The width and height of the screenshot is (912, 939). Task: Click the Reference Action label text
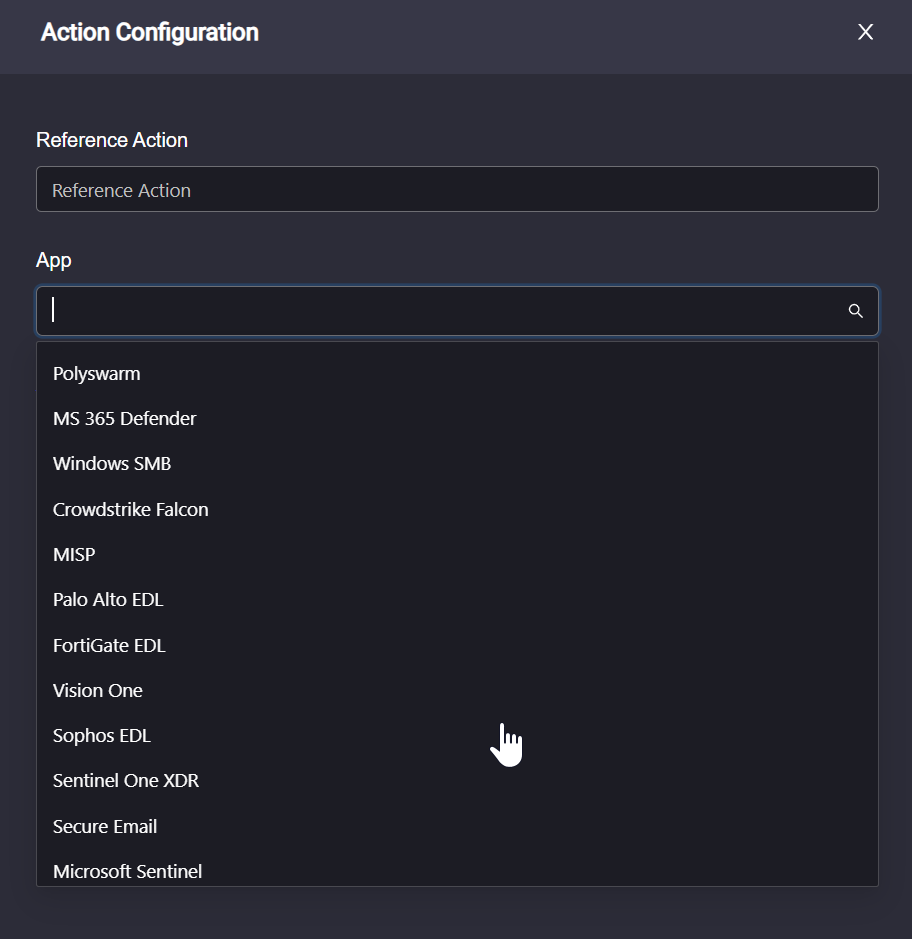[112, 140]
